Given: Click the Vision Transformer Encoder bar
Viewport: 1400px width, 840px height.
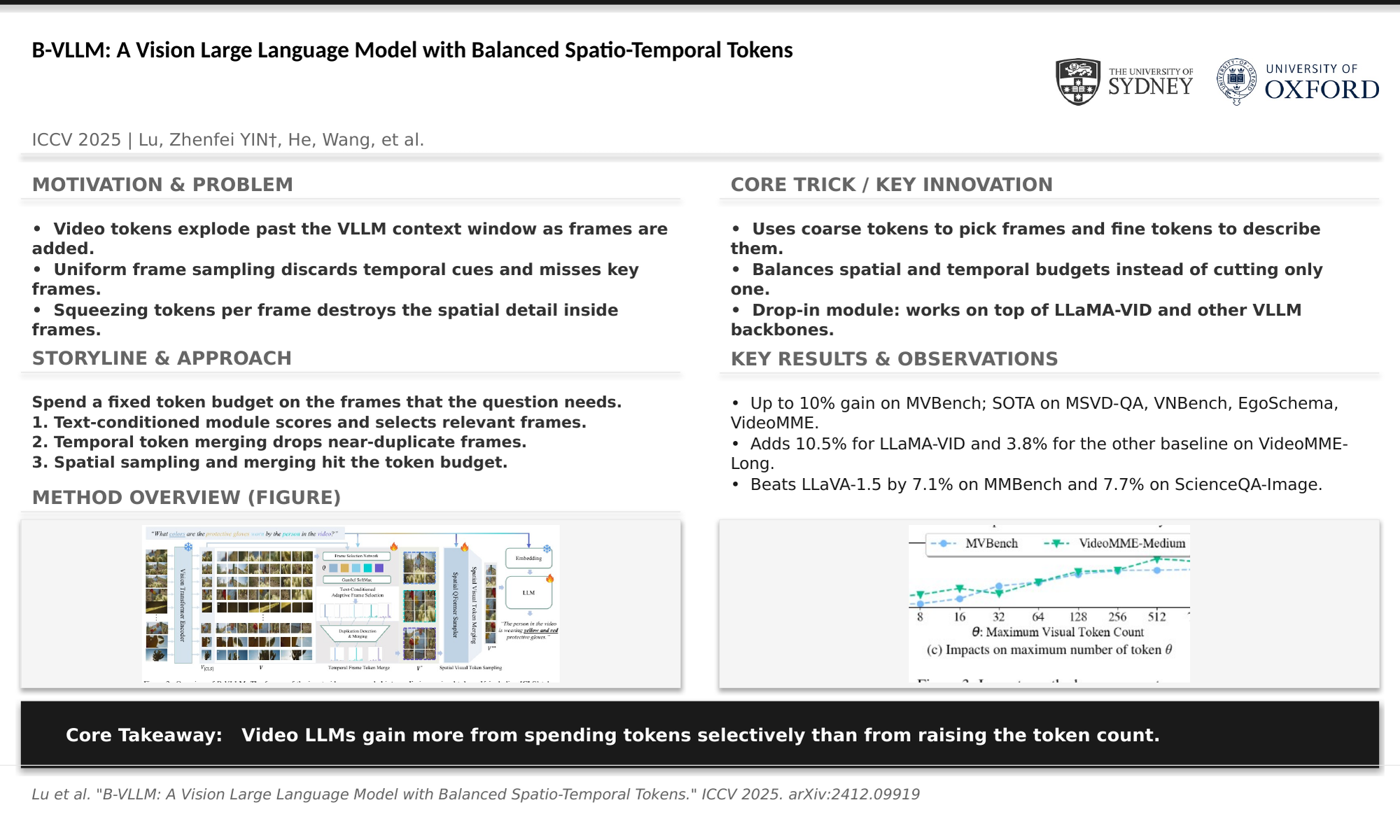Looking at the screenshot, I should 183,605.
